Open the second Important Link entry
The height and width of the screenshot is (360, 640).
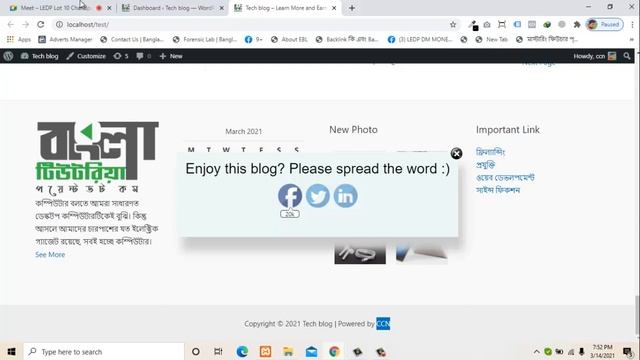tap(485, 165)
